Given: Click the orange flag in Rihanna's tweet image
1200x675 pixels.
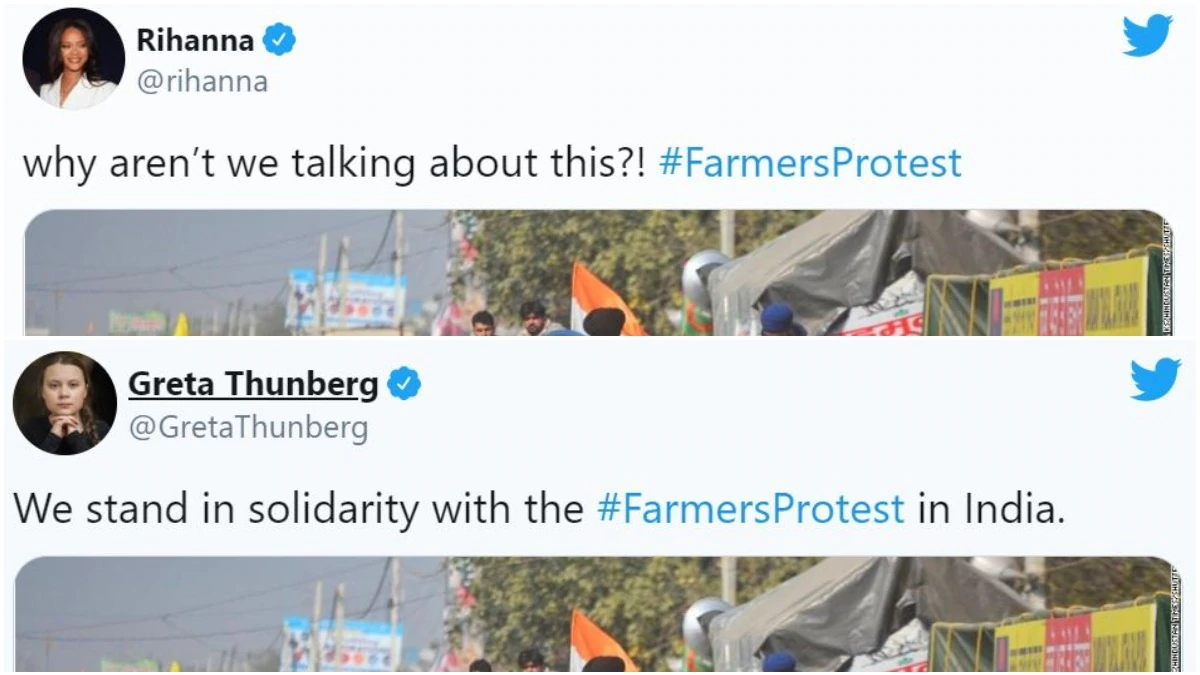Looking at the screenshot, I should (603, 298).
